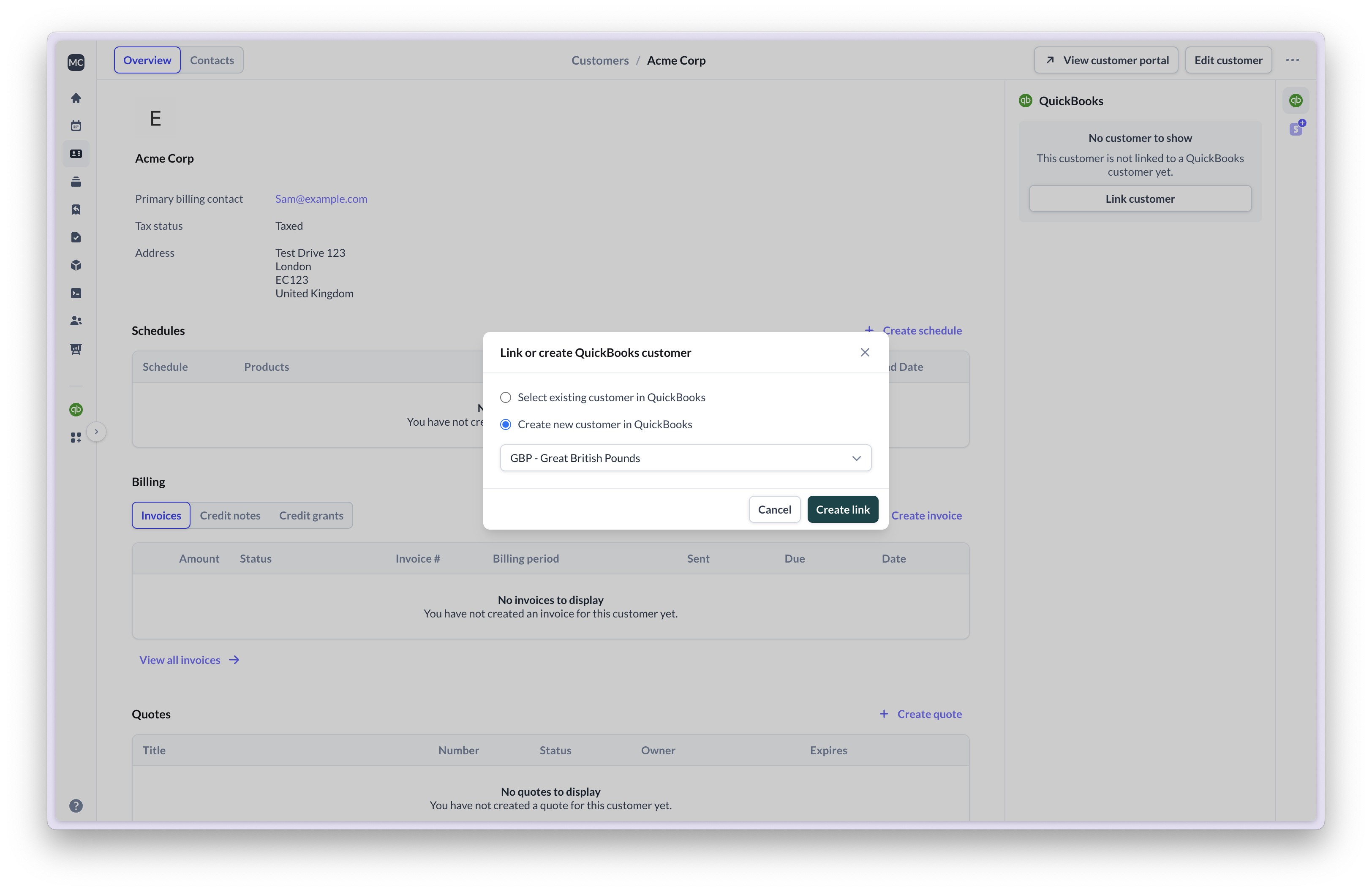Choose Create new customer in QuickBooks
This screenshot has width=1372, height=892.
[x=596, y=425]
